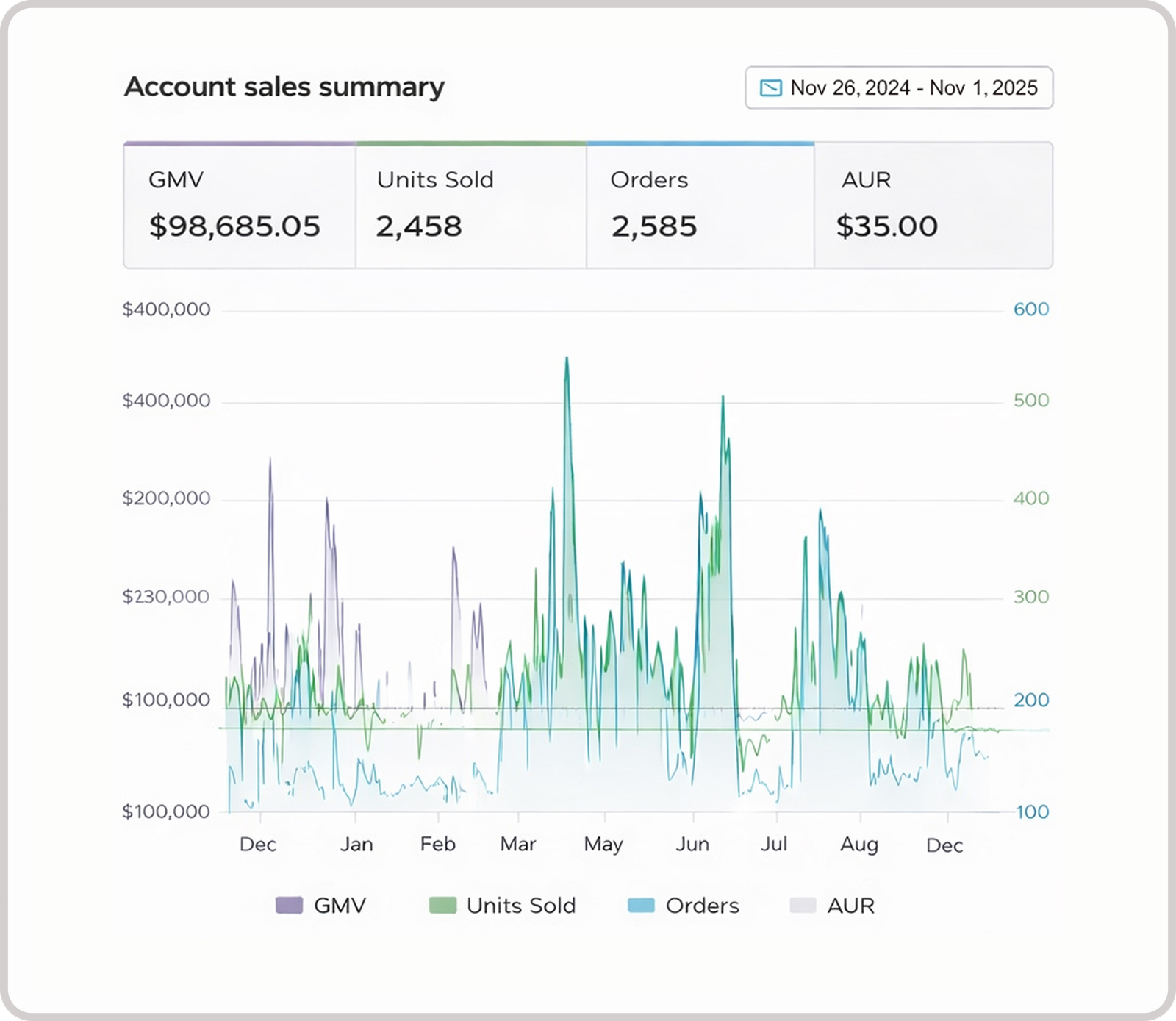
Task: Click the gray AUR legend swatch
Action: coord(803,905)
